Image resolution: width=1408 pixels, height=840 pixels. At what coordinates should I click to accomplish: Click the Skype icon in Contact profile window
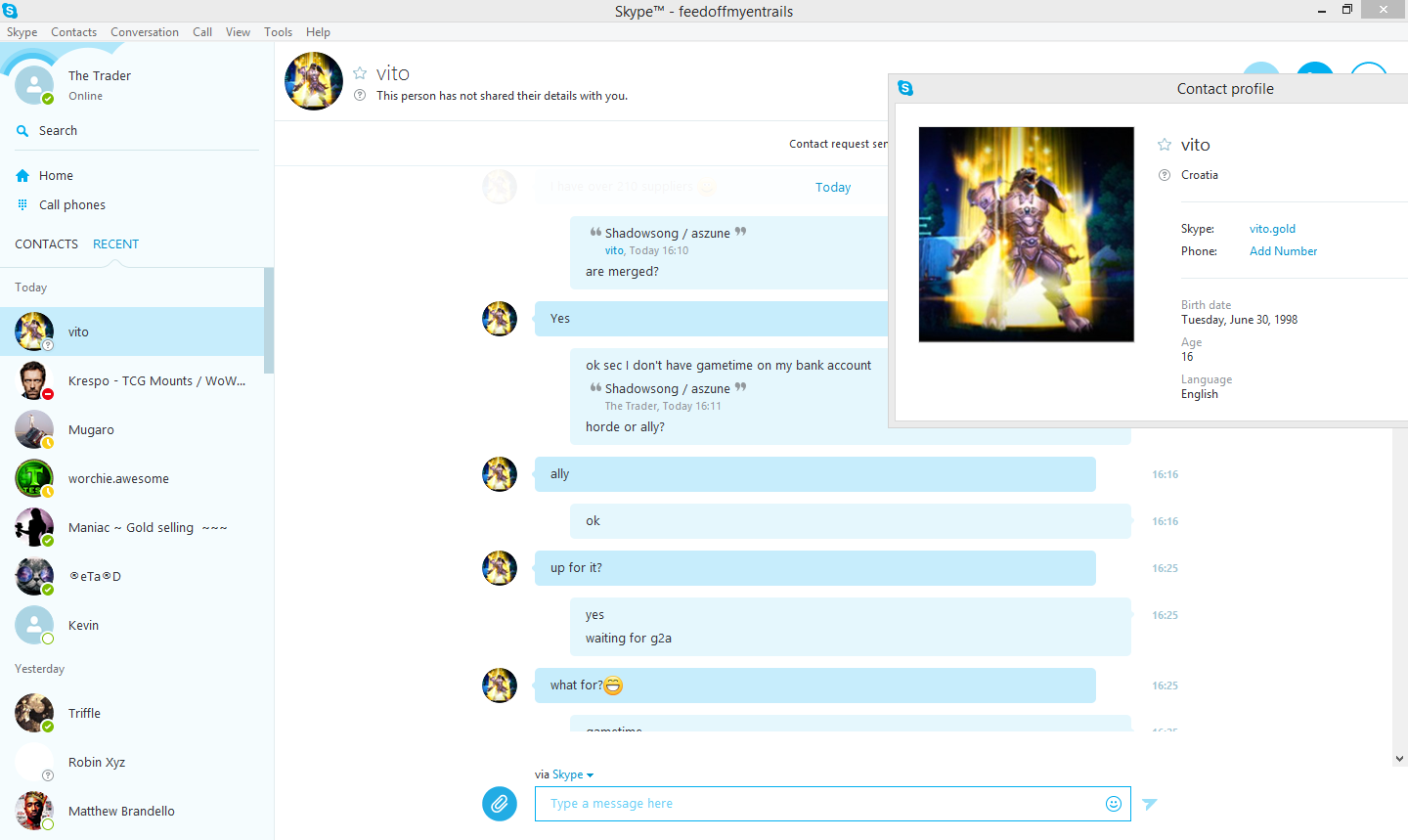click(905, 88)
